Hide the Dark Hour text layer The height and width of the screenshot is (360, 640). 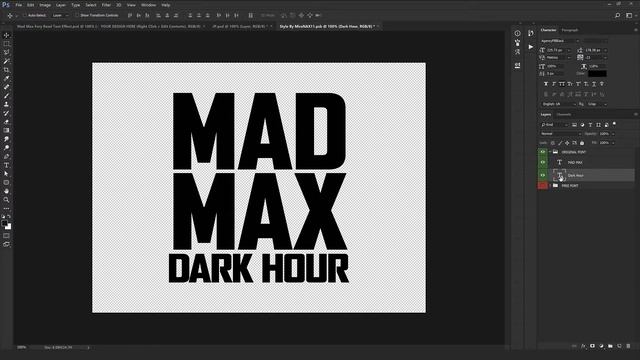(x=542, y=175)
